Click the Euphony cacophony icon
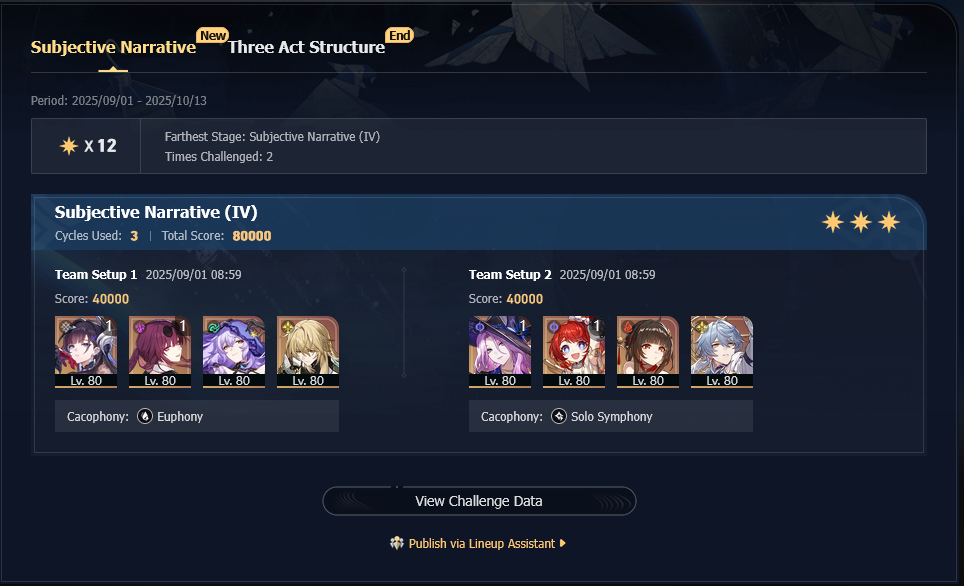Screen dimensions: 964x586 (144, 416)
